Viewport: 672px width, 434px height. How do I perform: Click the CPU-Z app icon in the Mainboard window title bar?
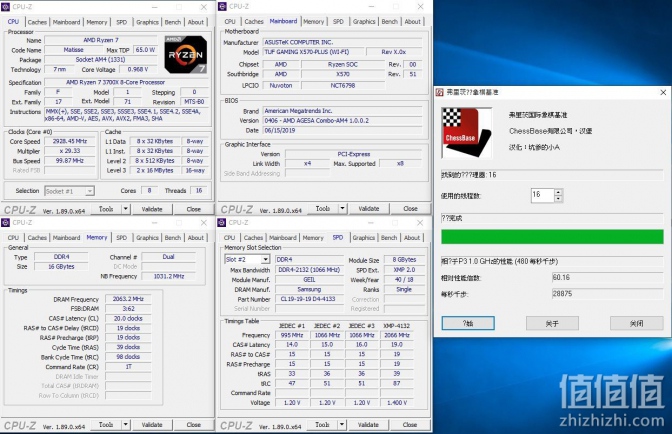click(x=222, y=6)
